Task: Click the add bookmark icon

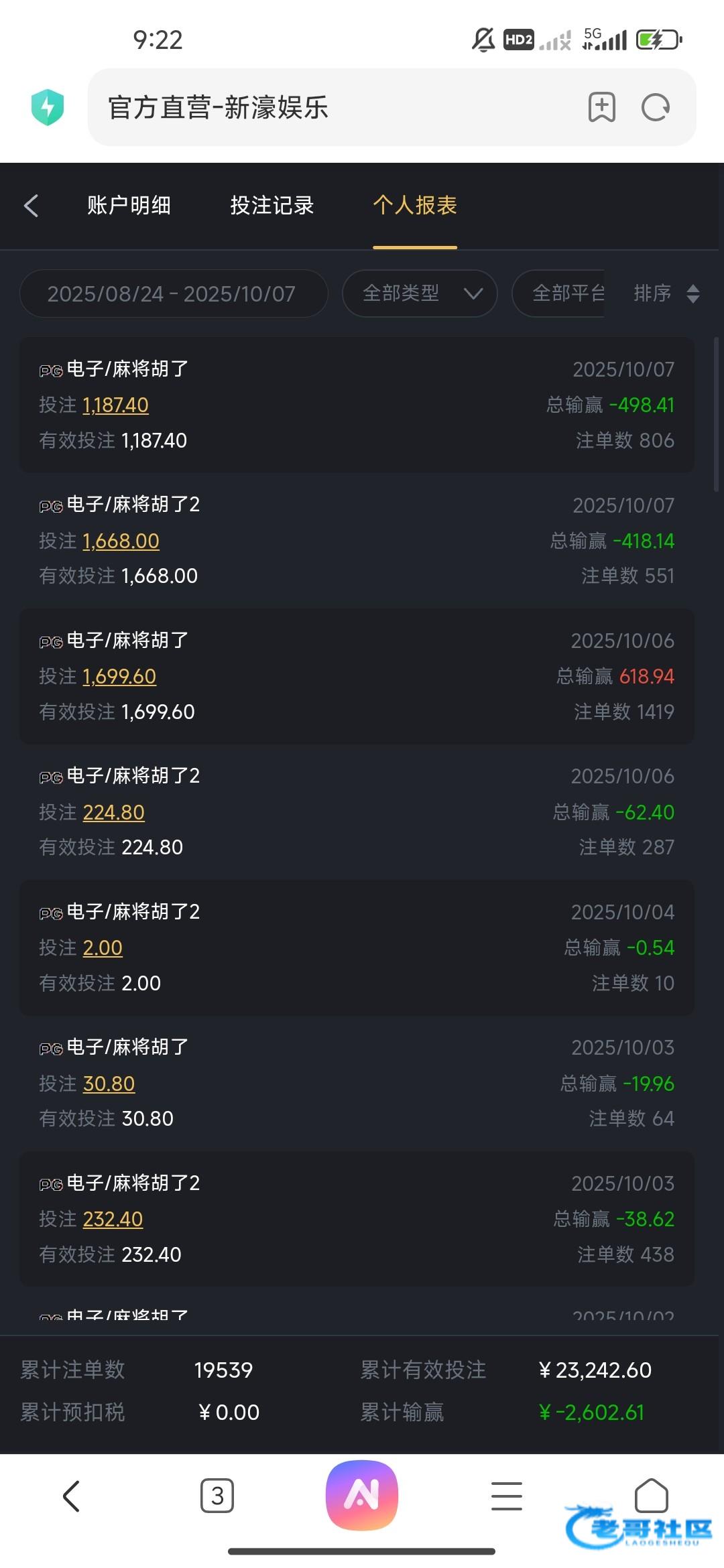Action: (x=601, y=107)
